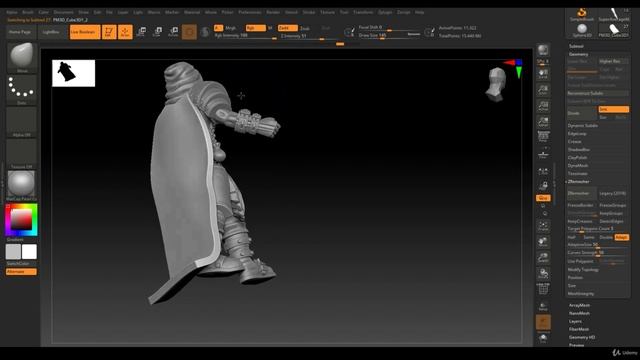Click the Move view icon in right shelf
Viewport: 640px width, 360px height.
click(543, 242)
